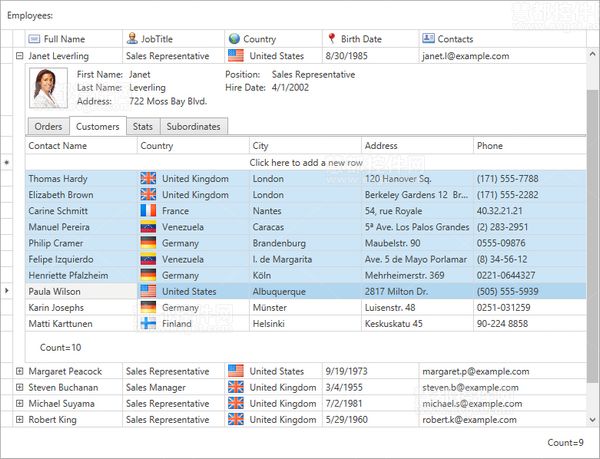The height and width of the screenshot is (459, 600).
Task: Click the German flag in Henriette Pfalzheim's row
Action: 148,275
